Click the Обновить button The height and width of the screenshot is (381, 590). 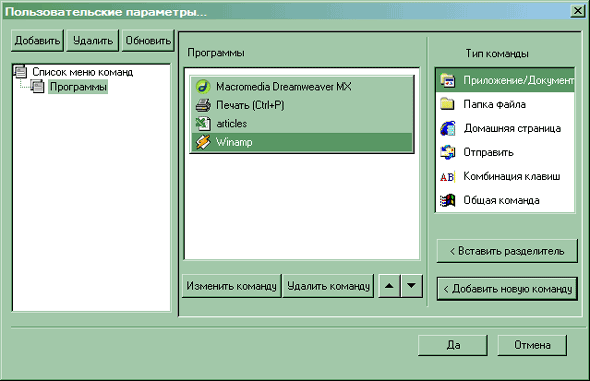click(148, 41)
